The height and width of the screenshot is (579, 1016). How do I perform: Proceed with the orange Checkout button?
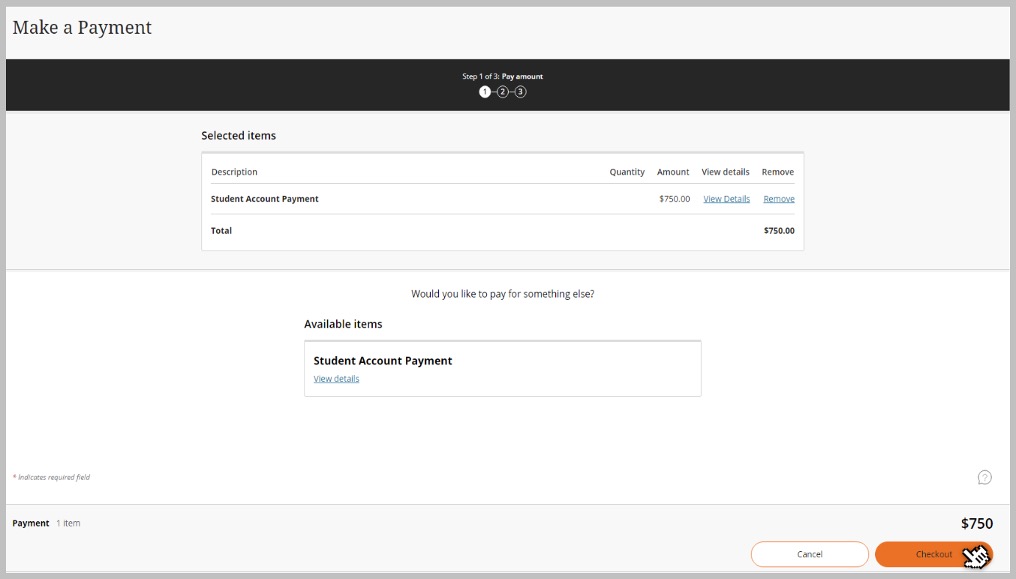[x=933, y=554]
